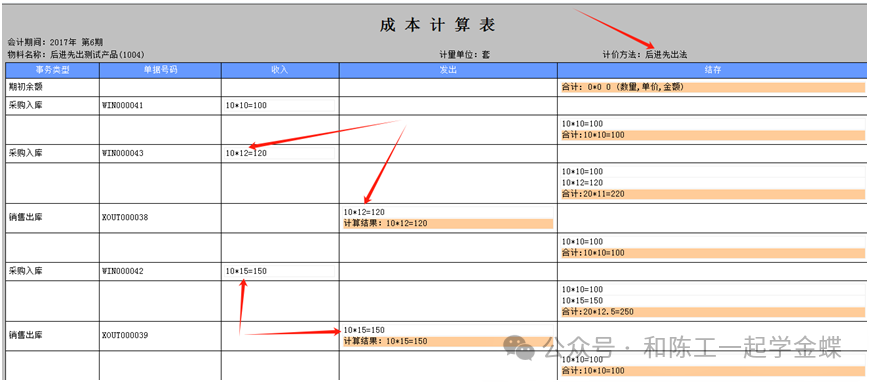Open sales outbound document XOUT000039
The width and height of the screenshot is (869, 382).
pos(125,335)
